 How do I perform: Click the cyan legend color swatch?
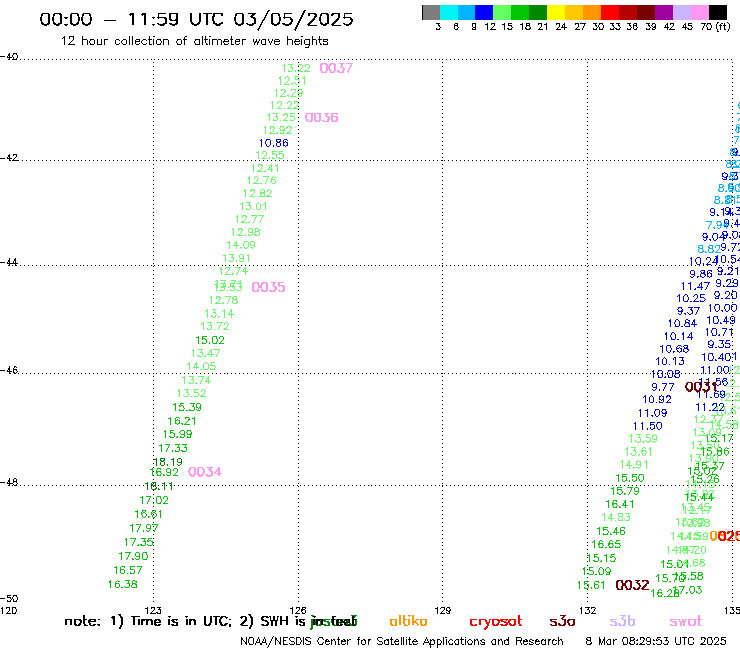[x=448, y=12]
